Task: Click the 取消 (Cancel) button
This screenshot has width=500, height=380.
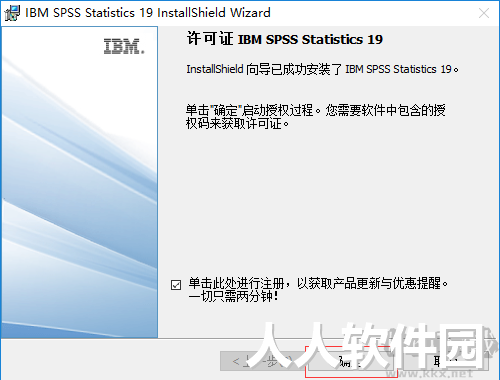Action: (446, 361)
